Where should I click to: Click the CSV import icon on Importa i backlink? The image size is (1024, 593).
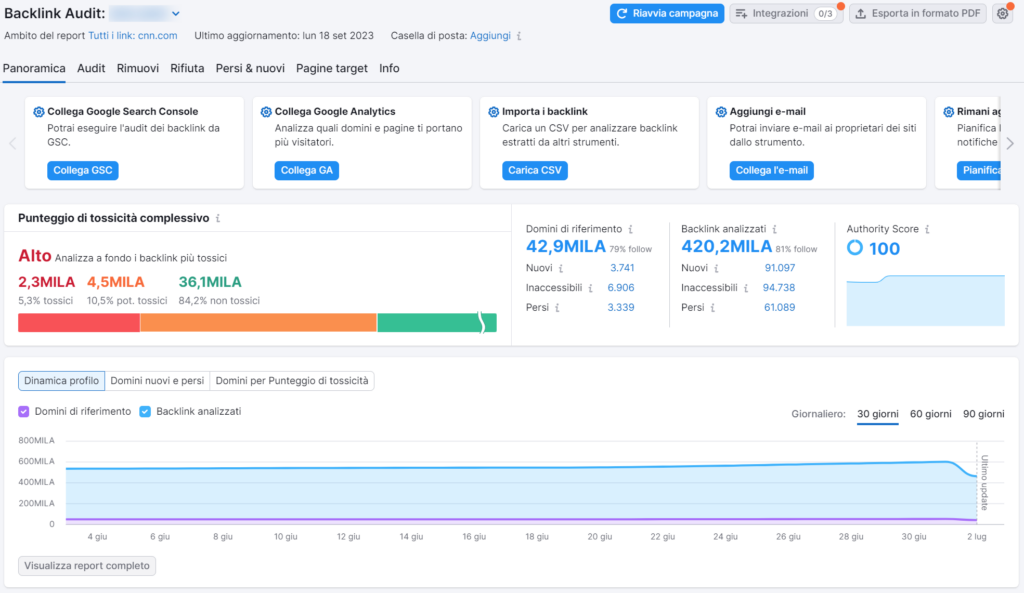pos(493,111)
